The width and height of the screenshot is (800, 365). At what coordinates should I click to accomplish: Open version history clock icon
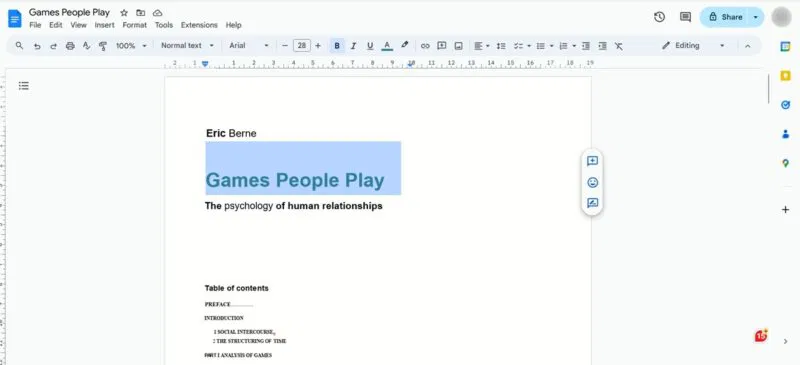coord(659,17)
